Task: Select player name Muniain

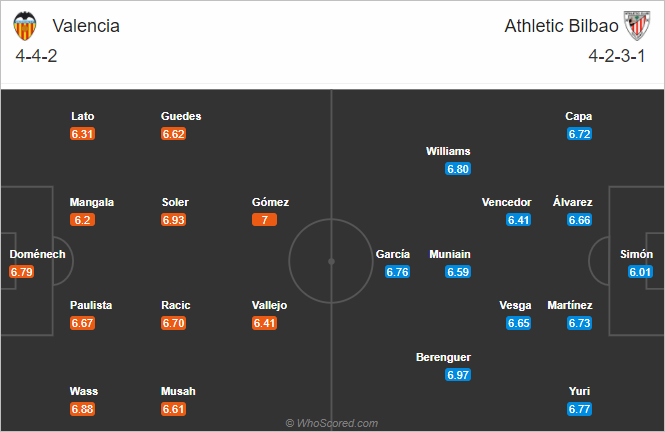Action: pos(450,254)
